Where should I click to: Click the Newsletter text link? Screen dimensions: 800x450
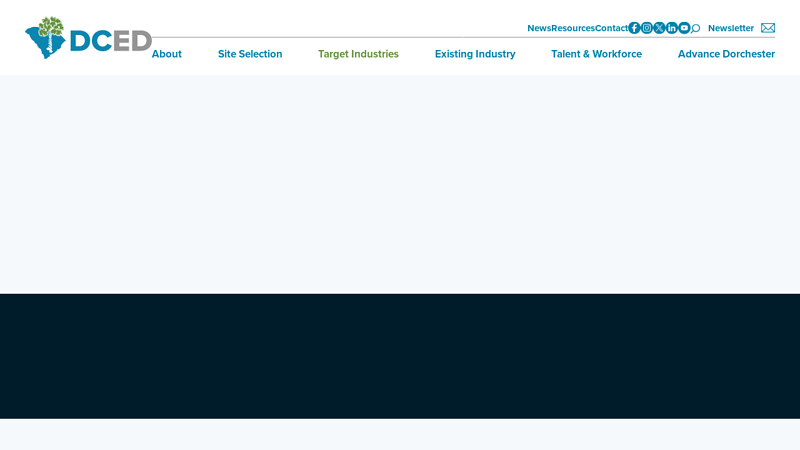coord(731,28)
